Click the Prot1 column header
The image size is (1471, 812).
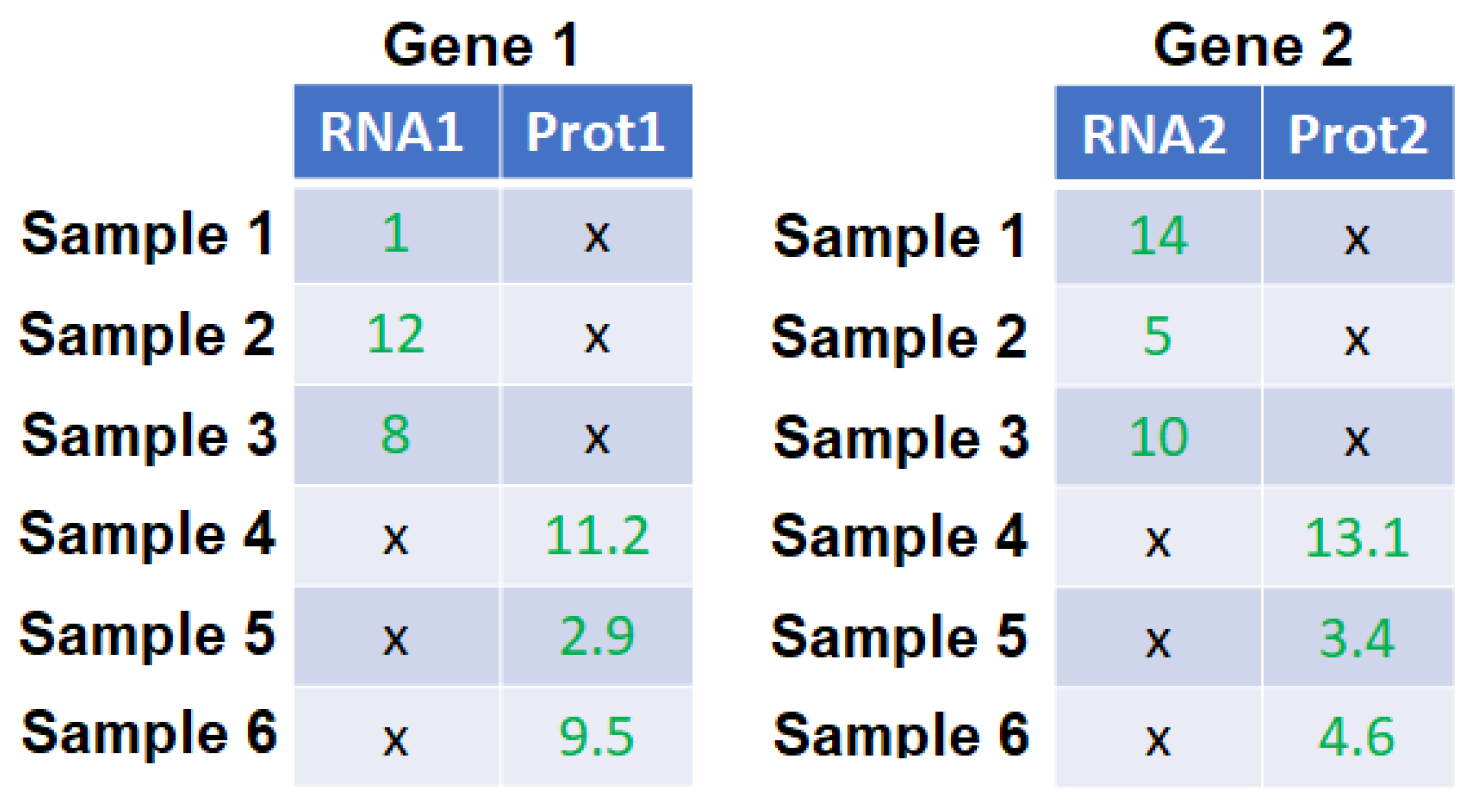596,131
